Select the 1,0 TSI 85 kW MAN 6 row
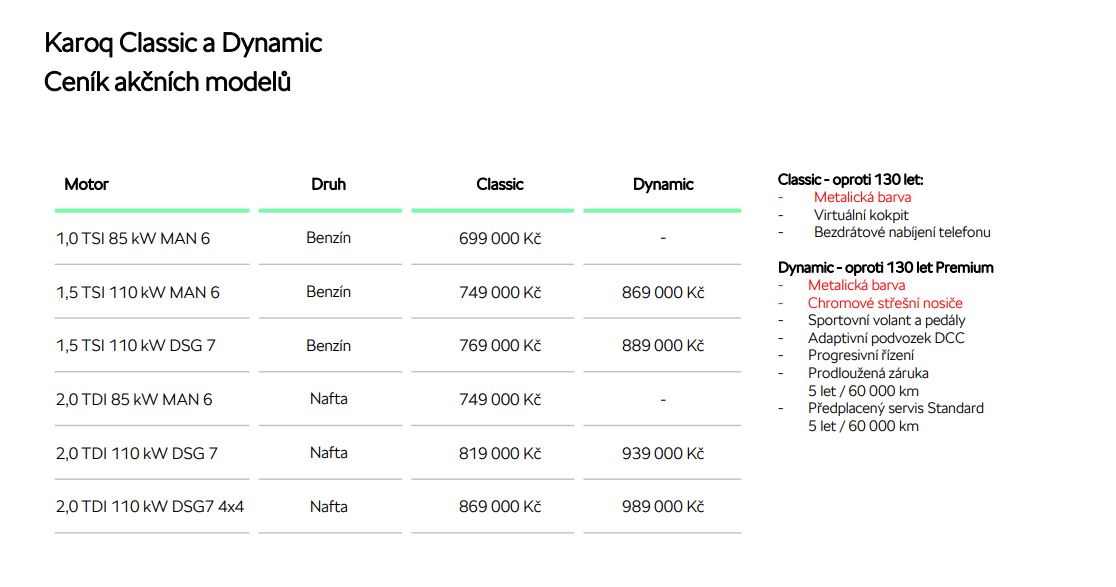Viewport: 1116px width, 587px height. (x=133, y=239)
